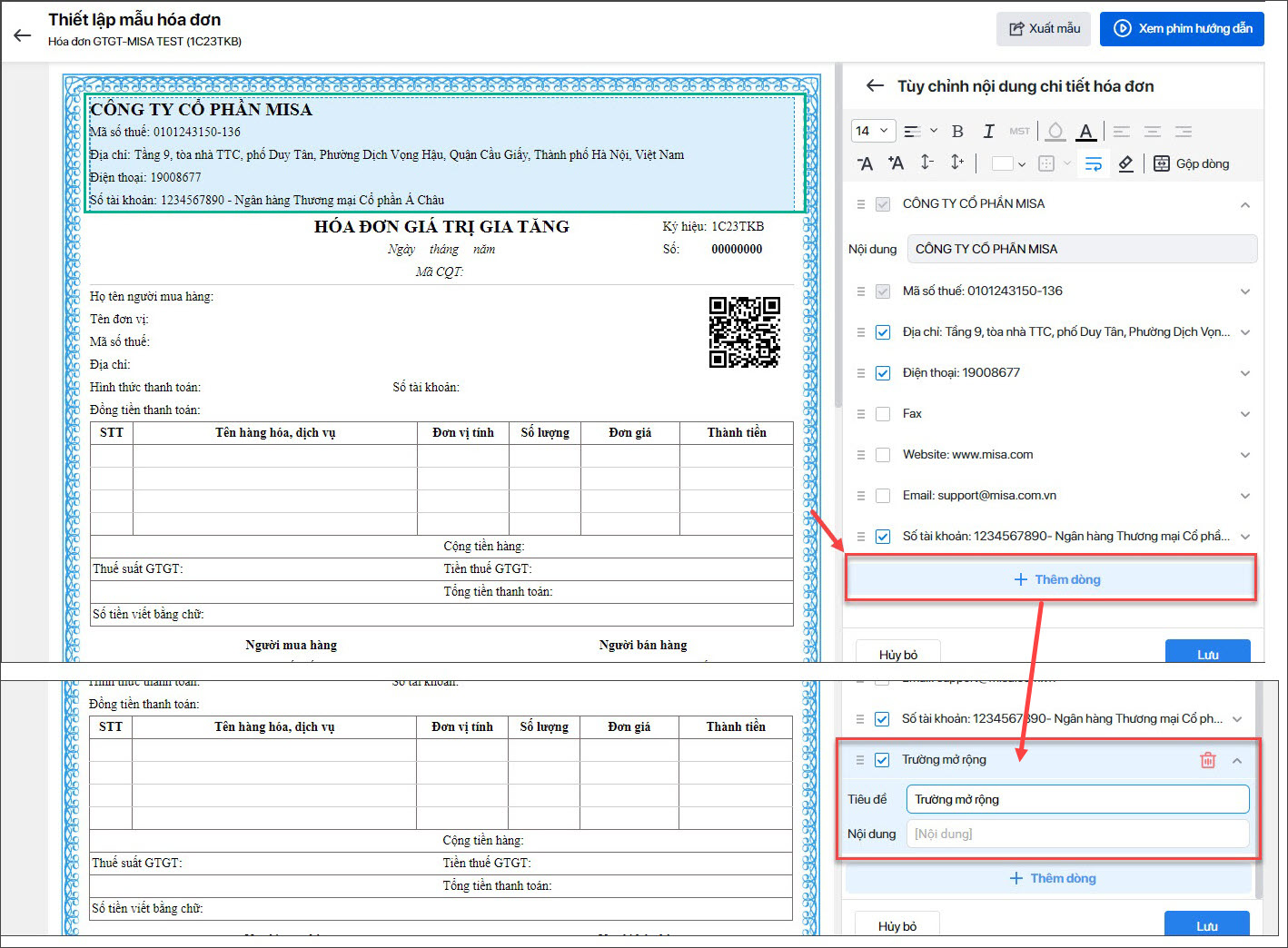Increase line spacing icon
The image size is (1288, 948).
957,163
